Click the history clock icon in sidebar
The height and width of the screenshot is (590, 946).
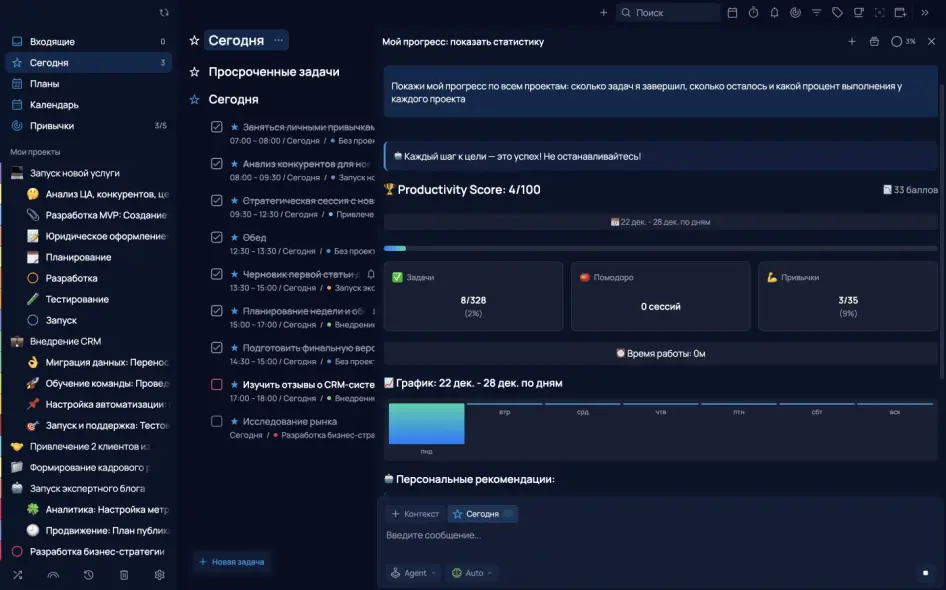click(x=89, y=575)
